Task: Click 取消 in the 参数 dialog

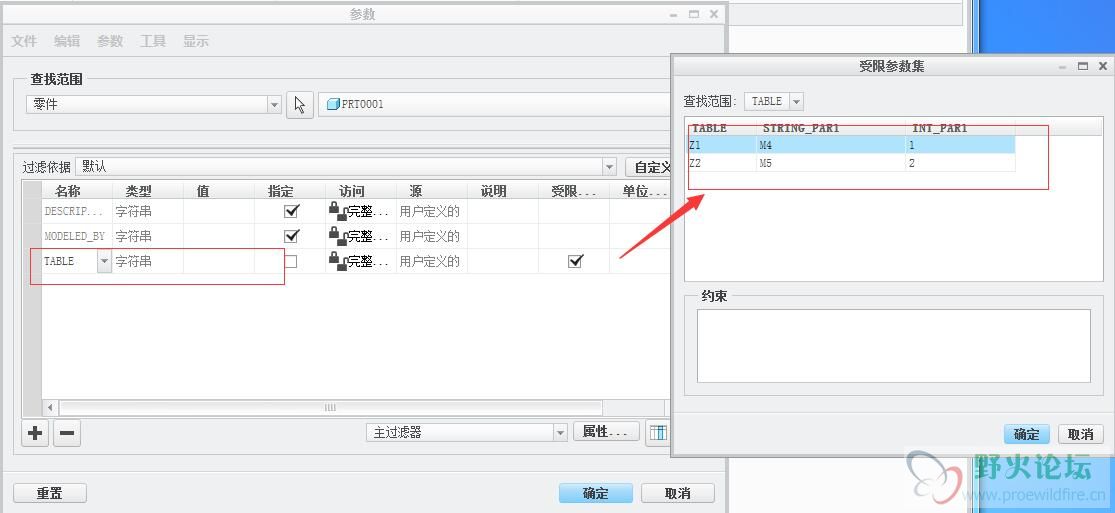Action: [x=678, y=493]
